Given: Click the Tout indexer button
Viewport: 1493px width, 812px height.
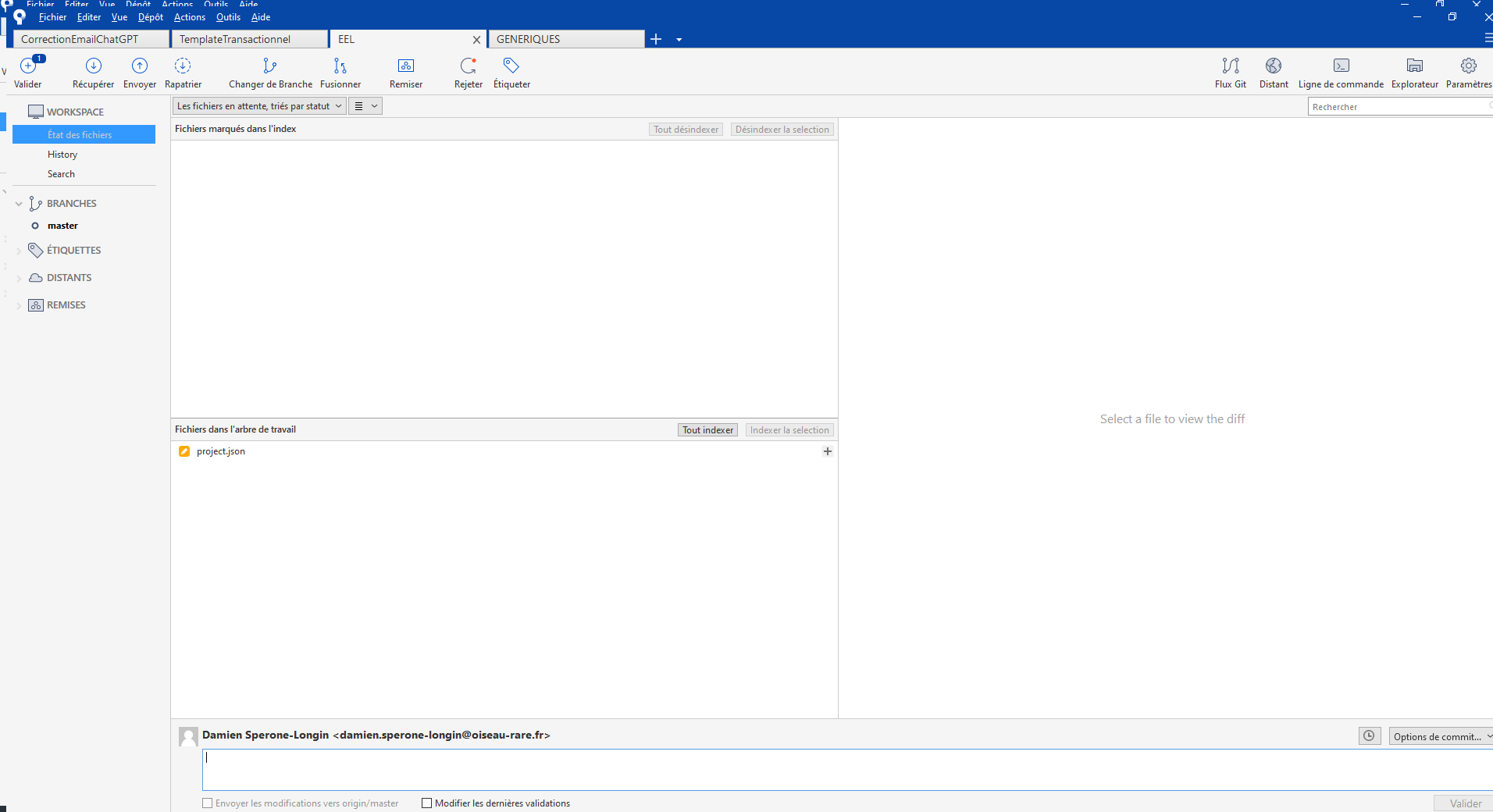Looking at the screenshot, I should pos(707,430).
